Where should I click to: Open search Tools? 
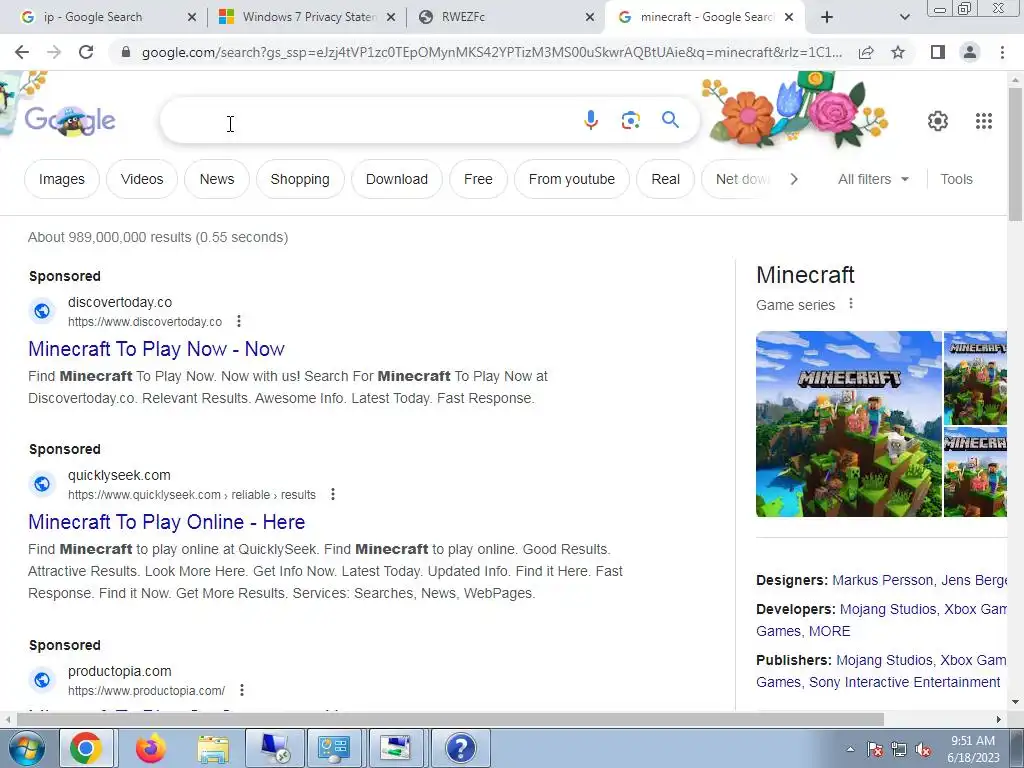coord(956,179)
